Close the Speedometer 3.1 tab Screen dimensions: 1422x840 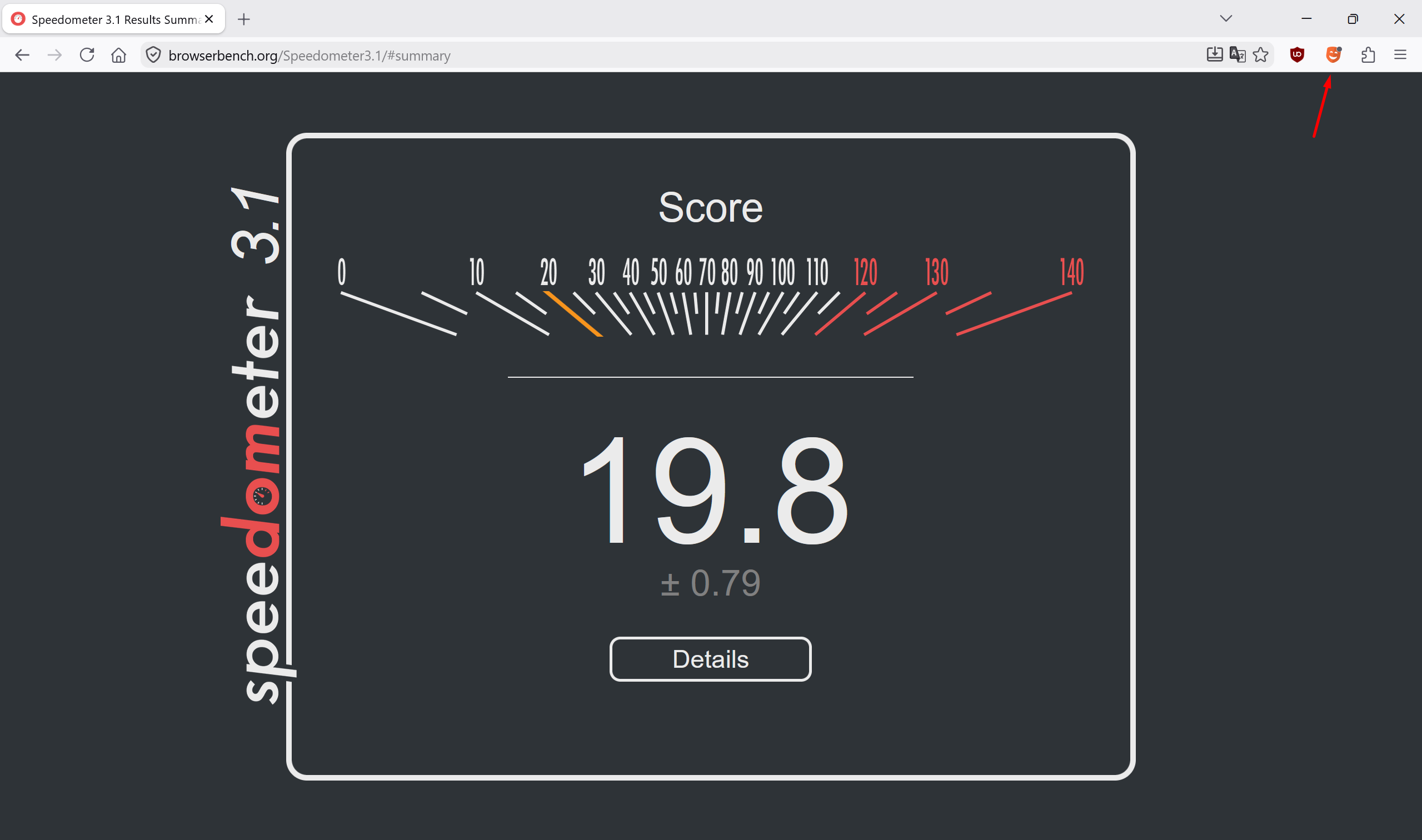pyautogui.click(x=209, y=19)
